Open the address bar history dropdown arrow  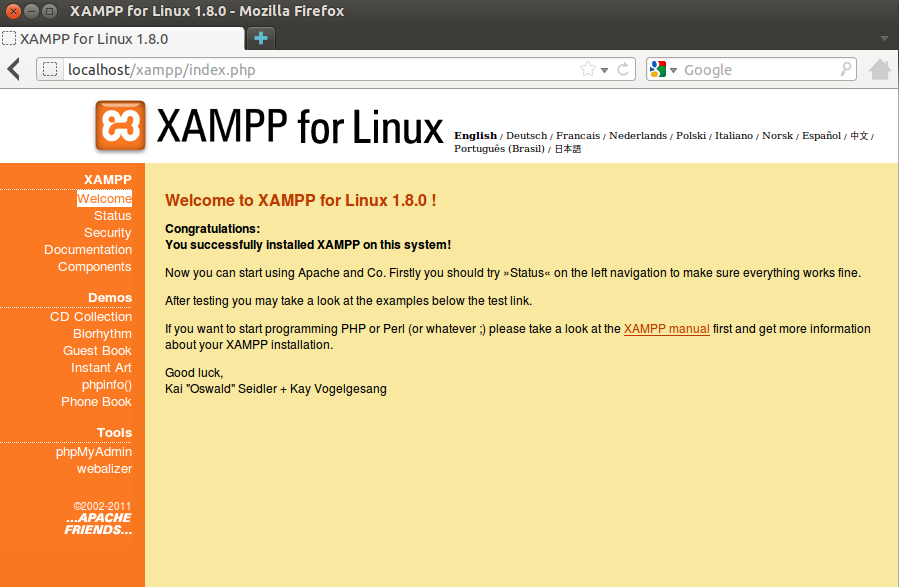(x=604, y=70)
